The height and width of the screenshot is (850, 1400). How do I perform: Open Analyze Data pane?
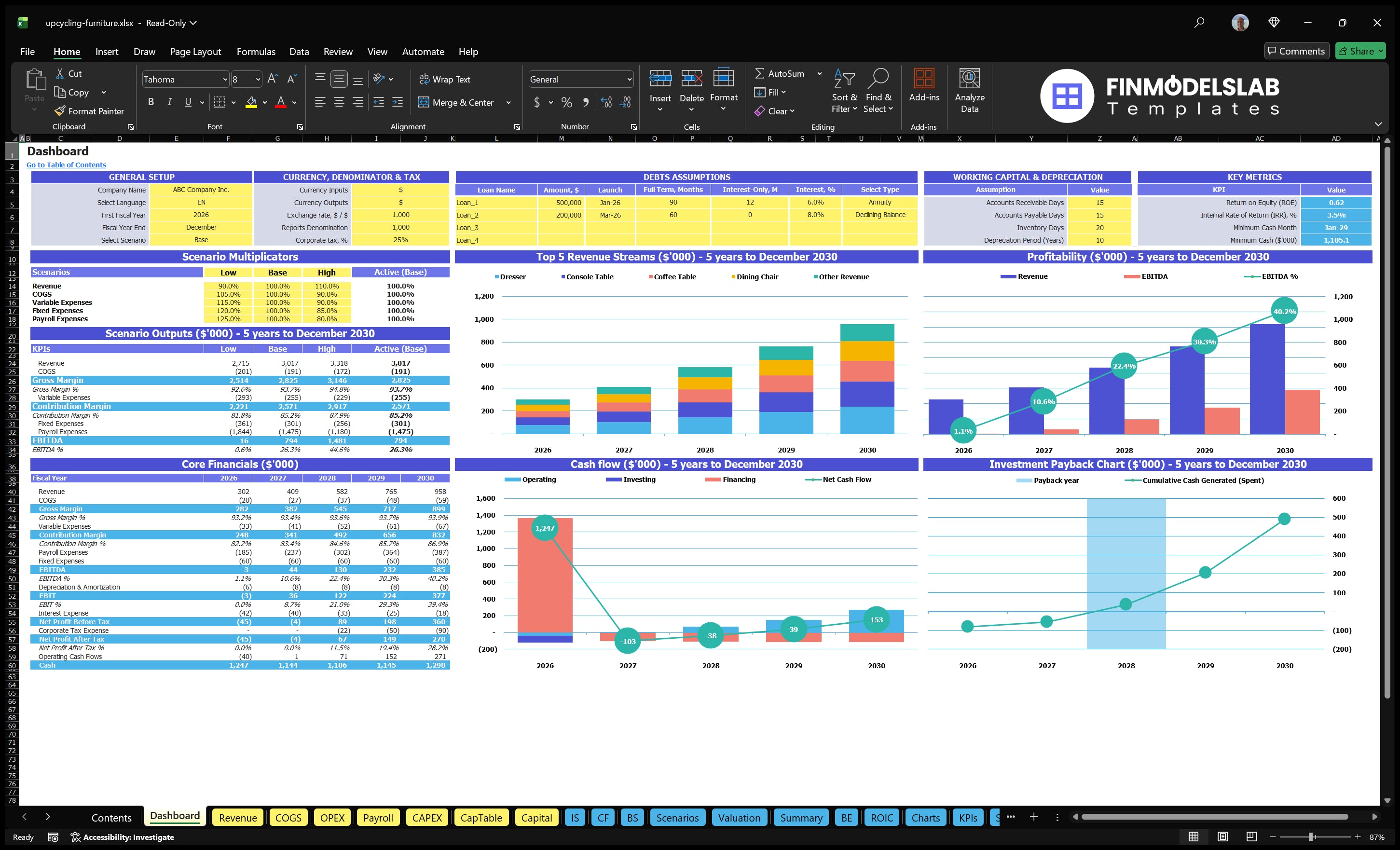click(969, 91)
